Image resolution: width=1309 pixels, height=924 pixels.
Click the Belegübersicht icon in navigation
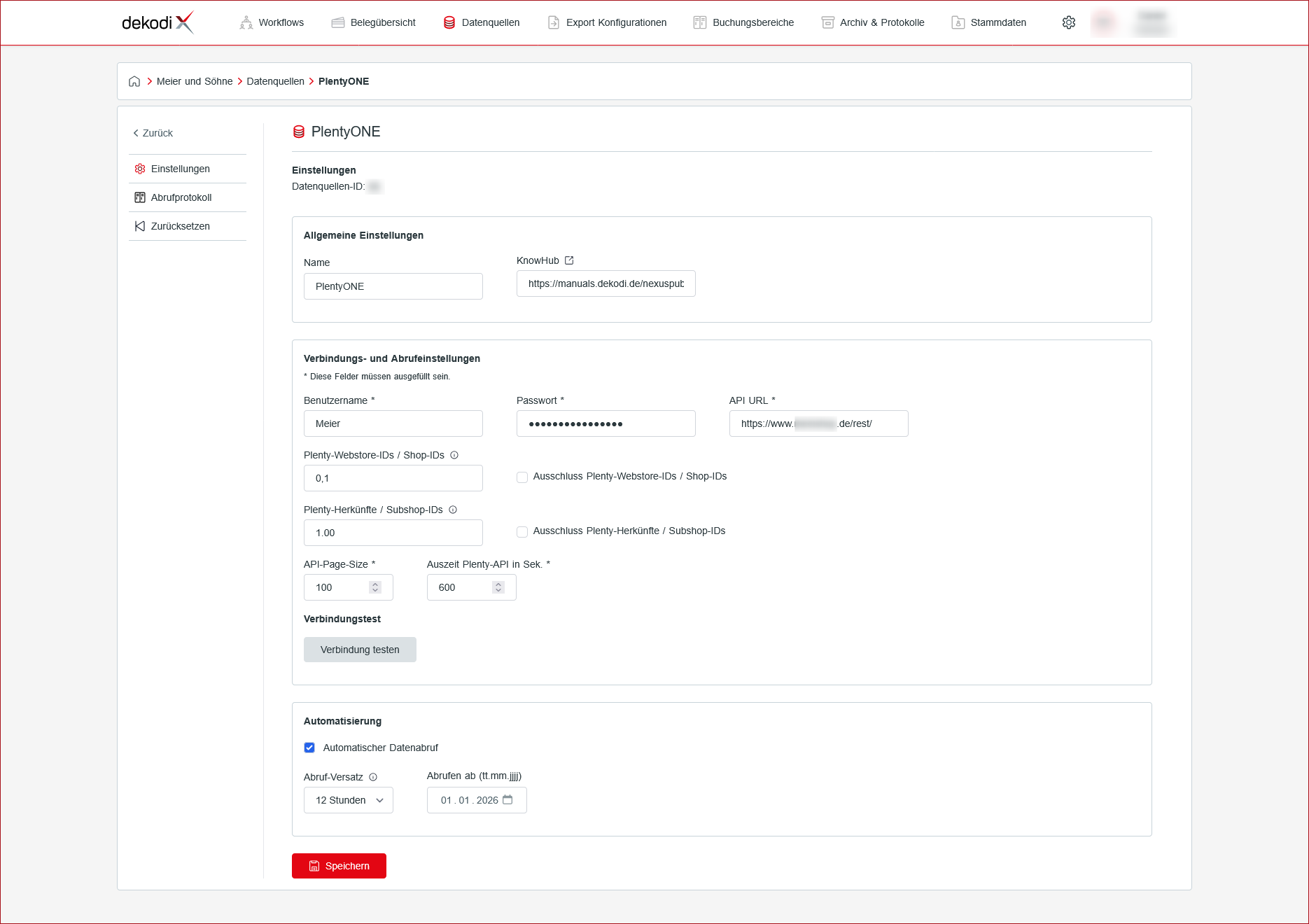(338, 22)
